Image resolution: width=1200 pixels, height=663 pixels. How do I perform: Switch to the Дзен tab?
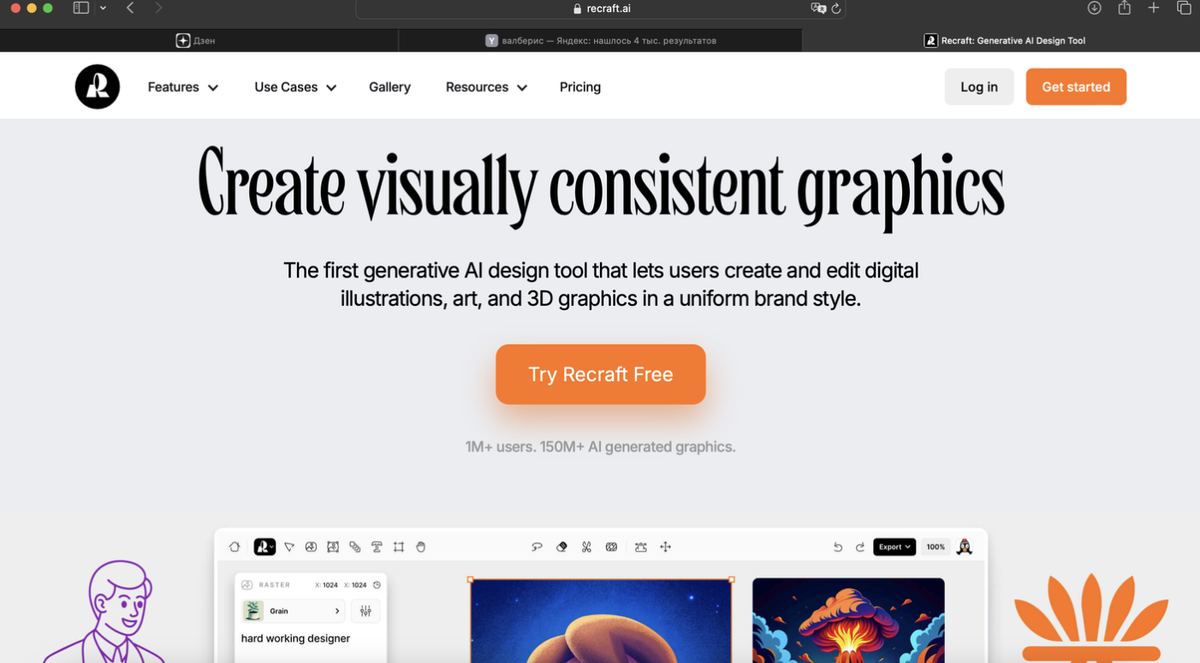(x=198, y=40)
